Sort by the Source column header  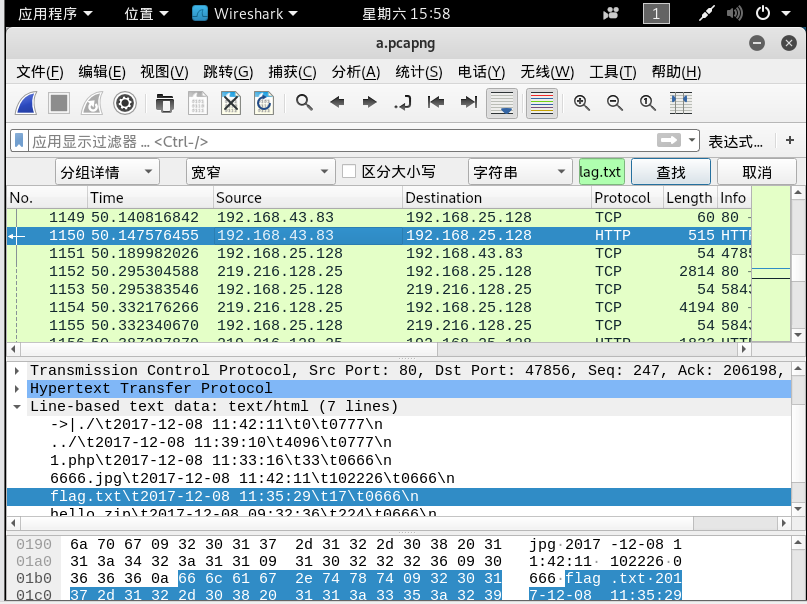(307, 198)
